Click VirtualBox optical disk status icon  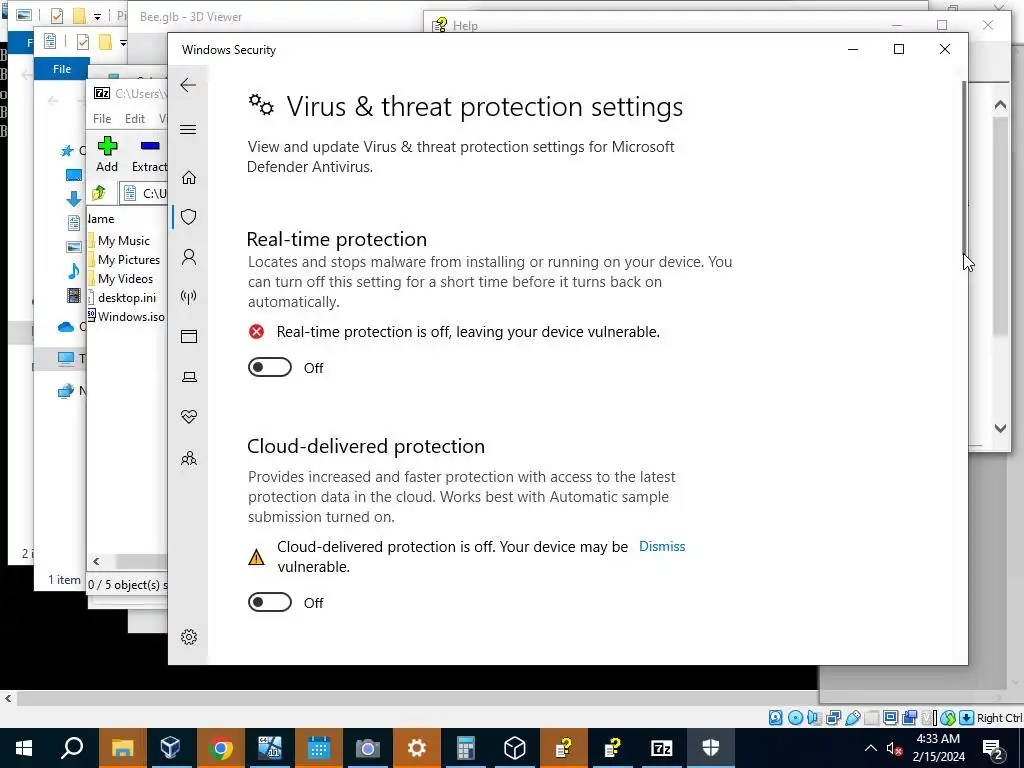point(795,718)
